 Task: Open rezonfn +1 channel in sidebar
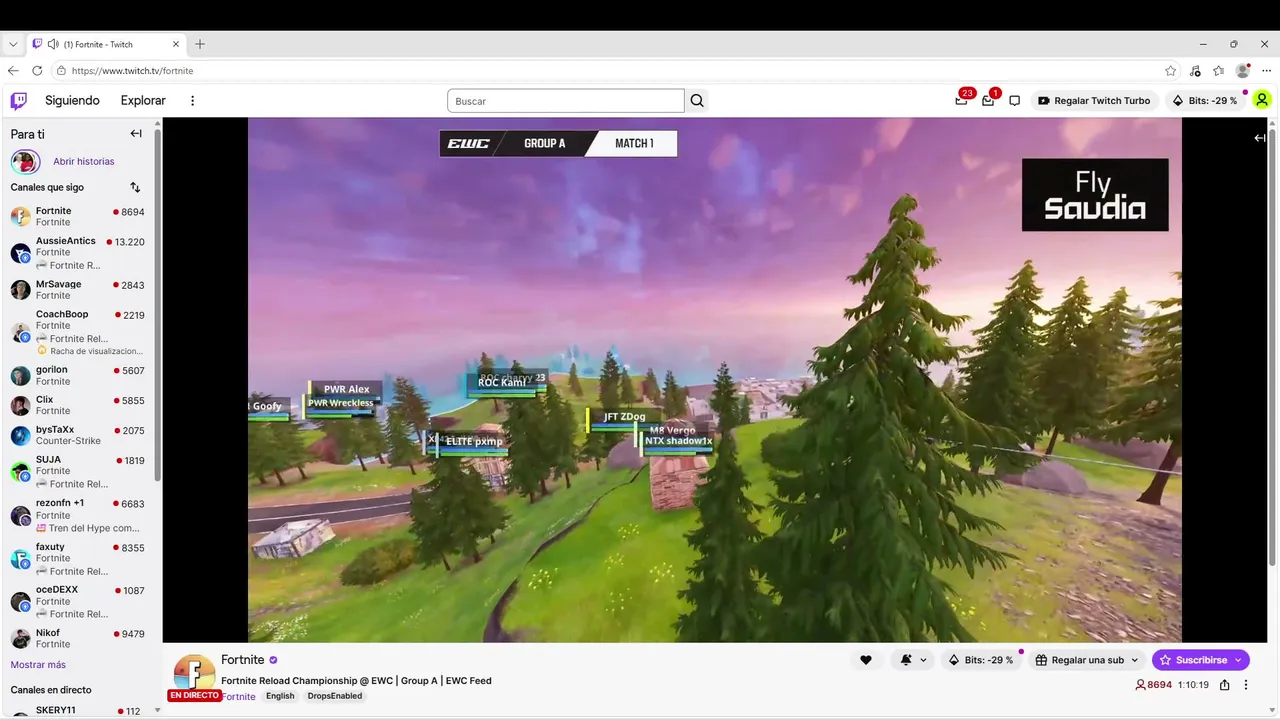(x=78, y=515)
